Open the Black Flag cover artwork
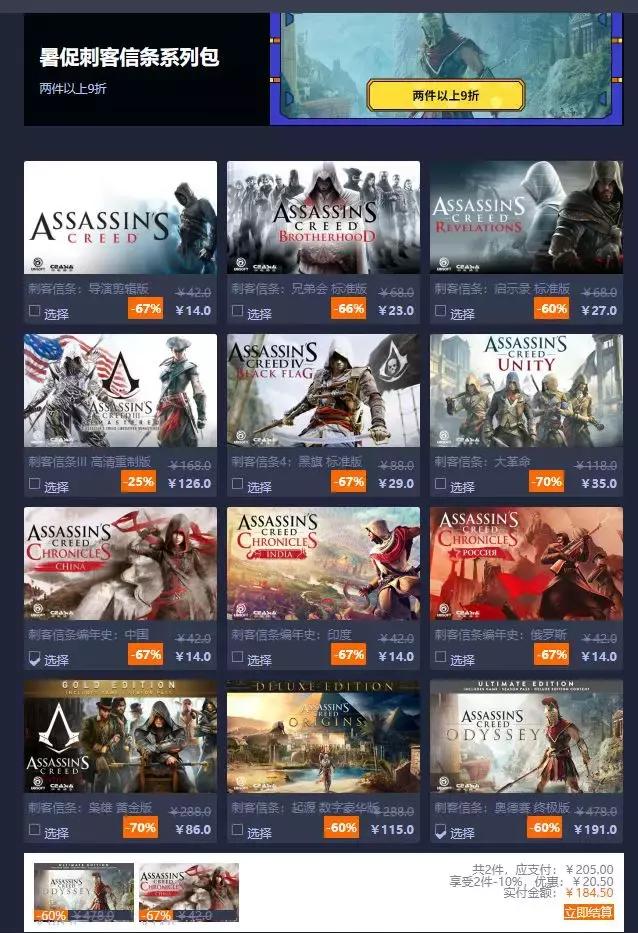Screen dimensions: 638x933 (x=323, y=390)
